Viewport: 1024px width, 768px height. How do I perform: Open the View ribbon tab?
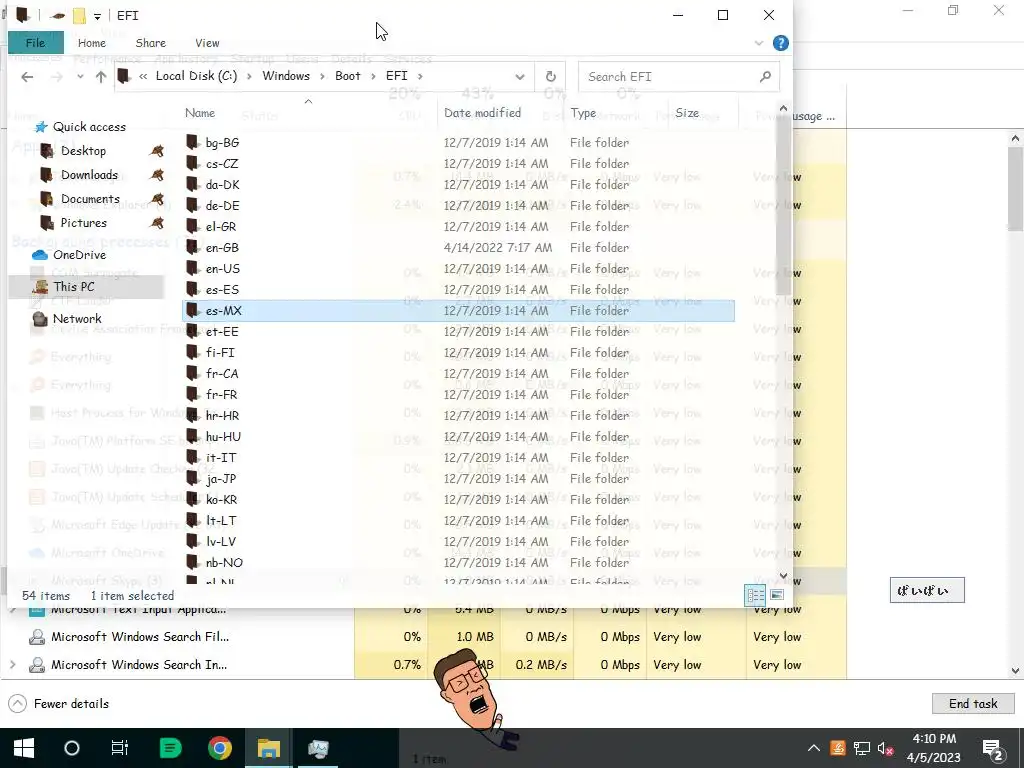(x=207, y=43)
